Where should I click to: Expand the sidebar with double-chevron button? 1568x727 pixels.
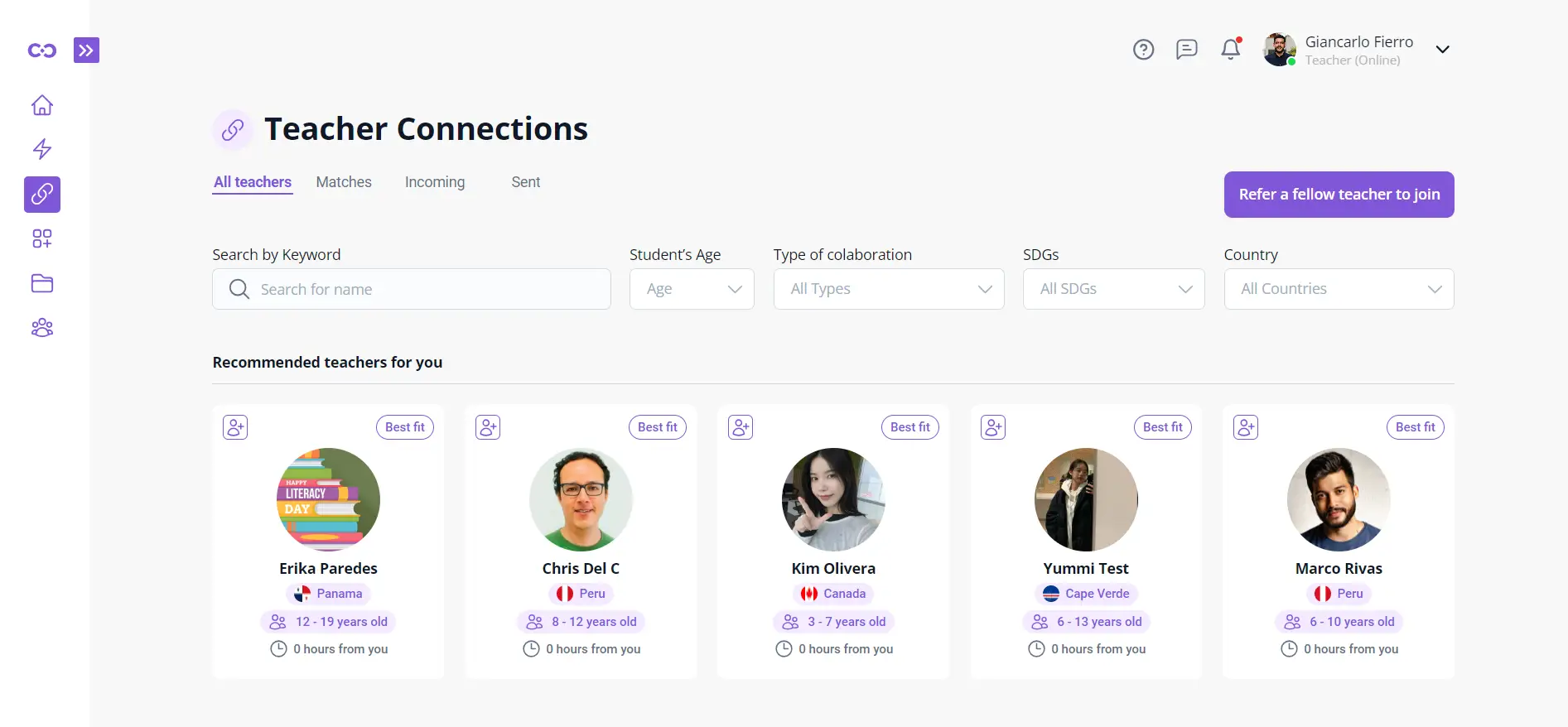(x=86, y=51)
